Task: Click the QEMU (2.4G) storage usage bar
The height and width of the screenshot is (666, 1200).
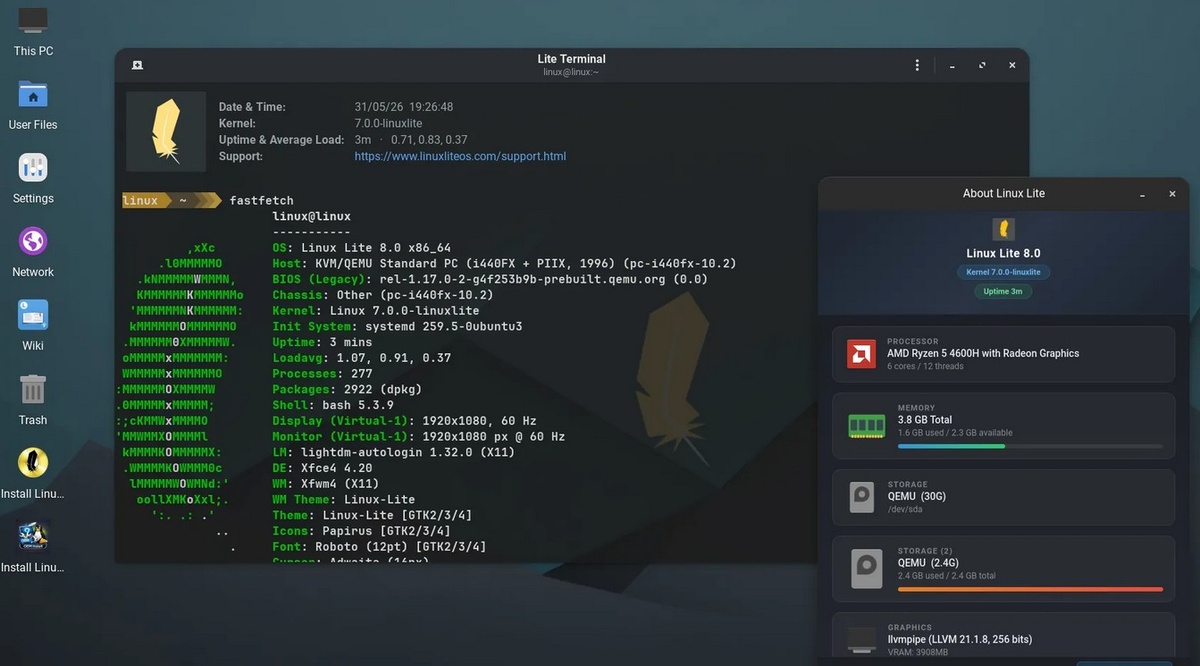Action: 1030,589
